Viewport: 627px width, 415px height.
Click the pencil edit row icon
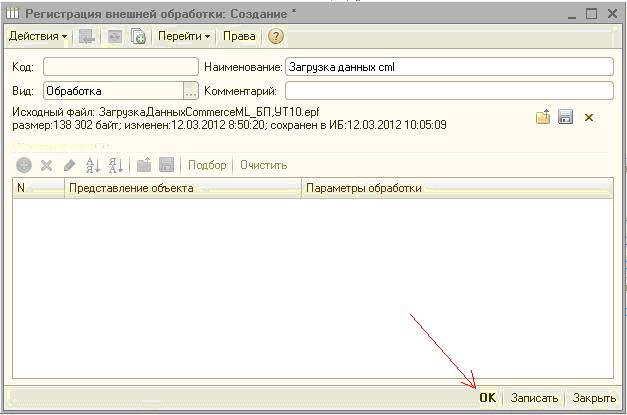click(x=69, y=165)
